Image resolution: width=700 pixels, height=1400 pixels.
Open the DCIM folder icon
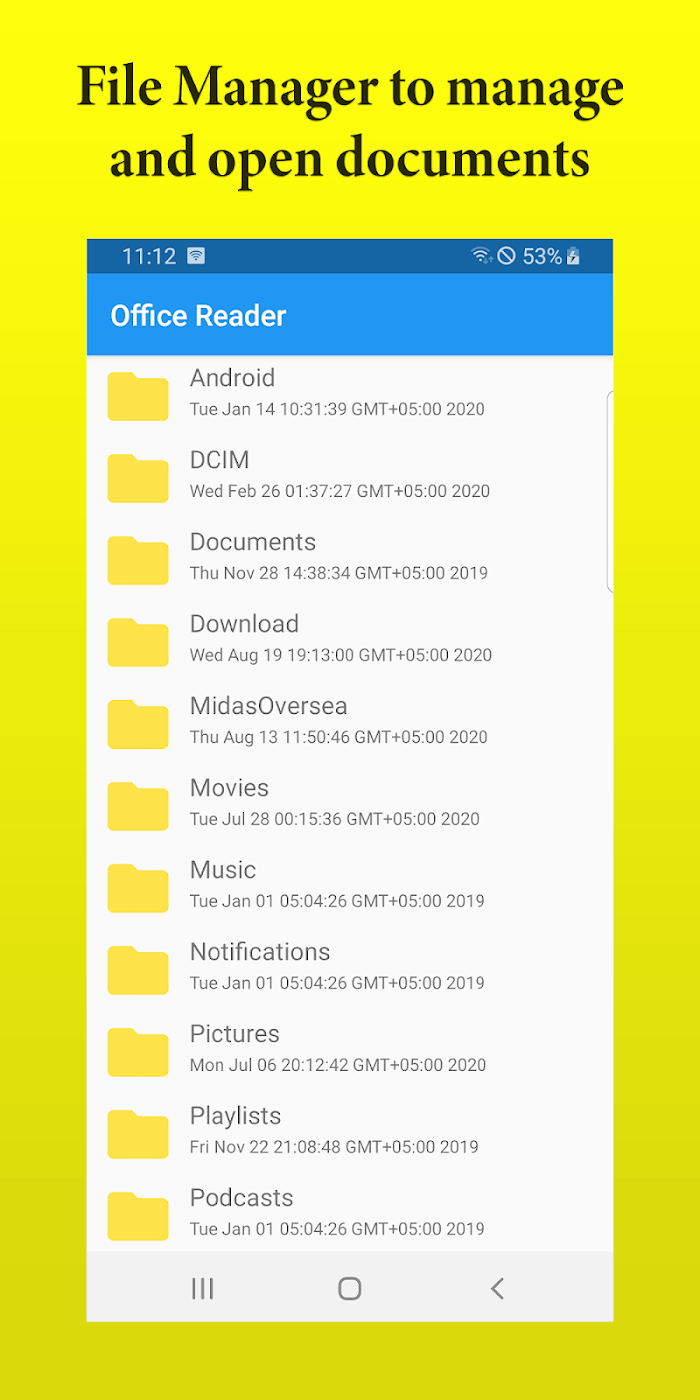click(x=138, y=478)
